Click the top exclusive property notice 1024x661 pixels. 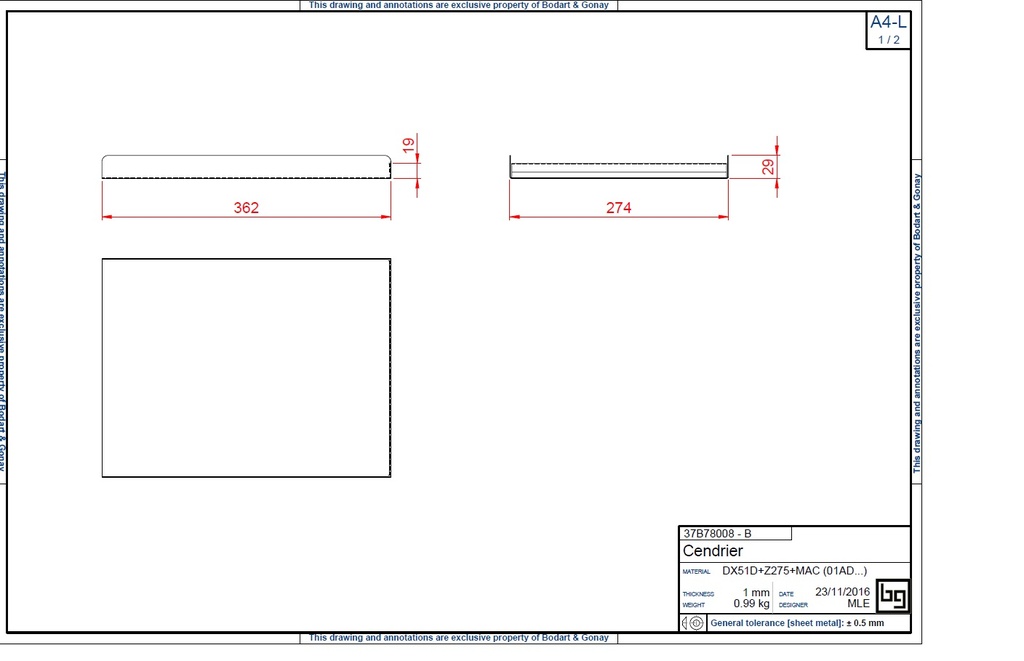[458, 5]
